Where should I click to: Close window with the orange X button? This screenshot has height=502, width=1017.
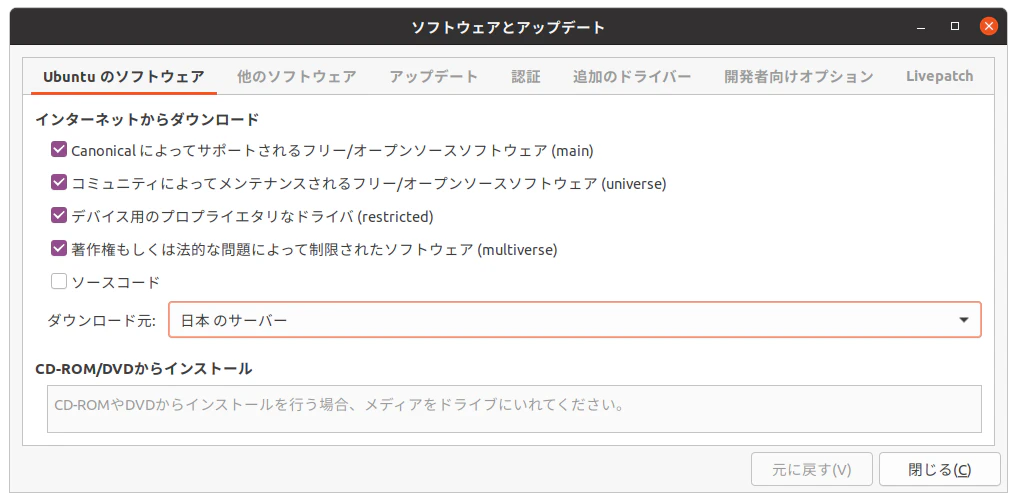(988, 27)
